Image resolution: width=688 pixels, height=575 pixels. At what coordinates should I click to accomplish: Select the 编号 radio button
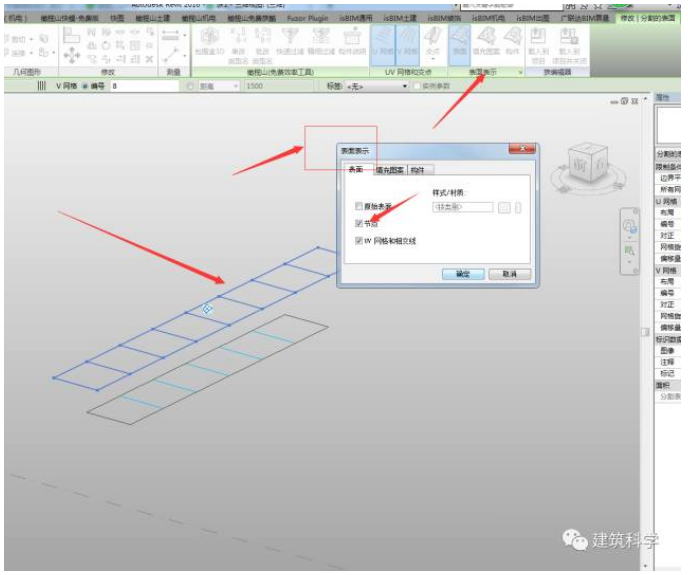coord(85,86)
